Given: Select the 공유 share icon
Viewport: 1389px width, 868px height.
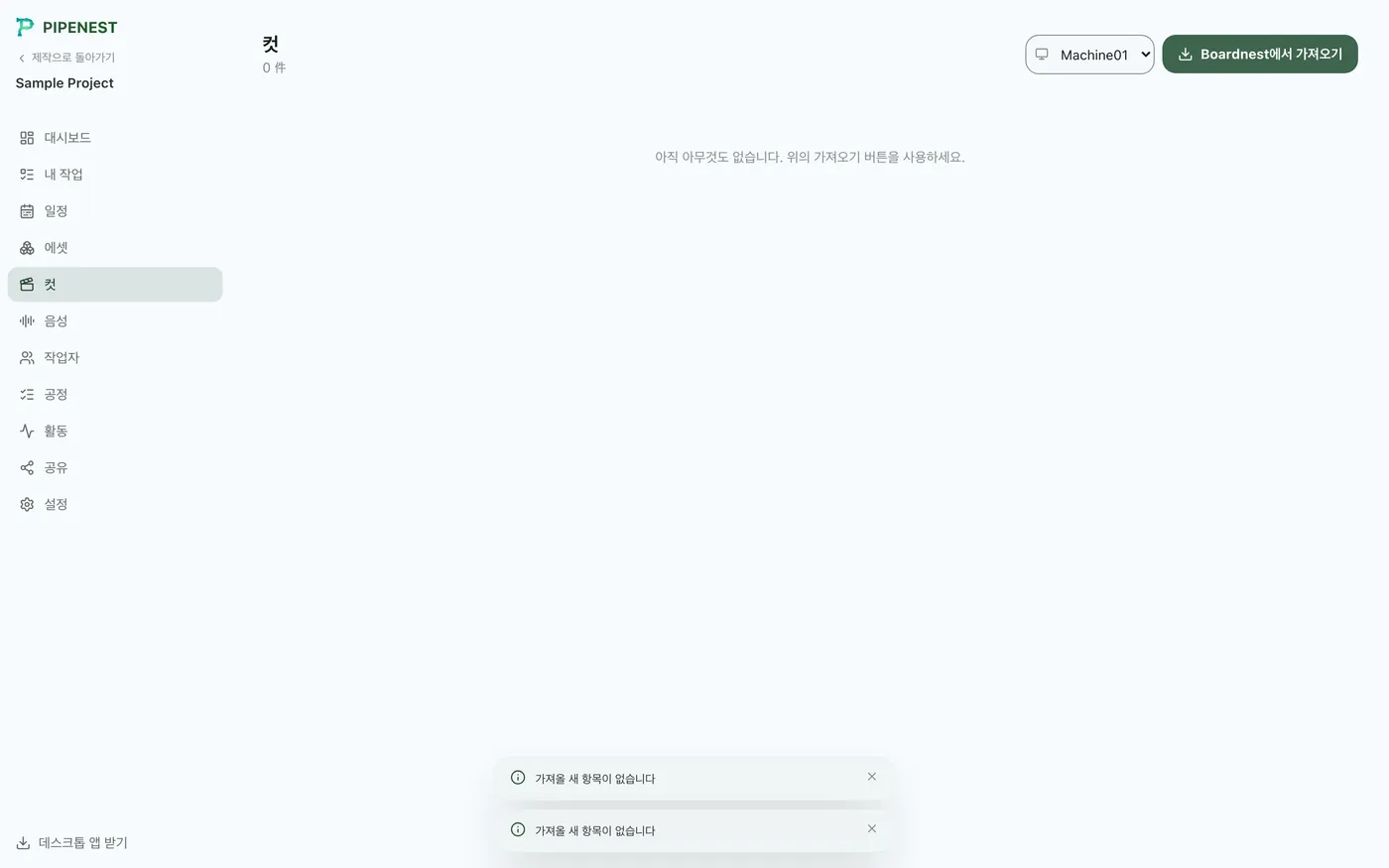Looking at the screenshot, I should click(x=27, y=468).
